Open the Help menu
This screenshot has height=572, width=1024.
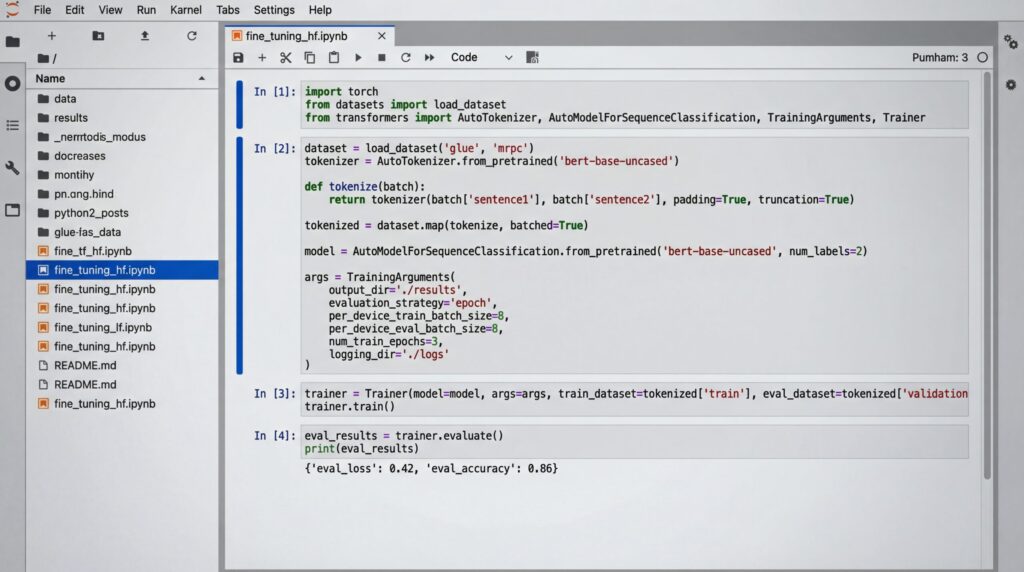[320, 10]
